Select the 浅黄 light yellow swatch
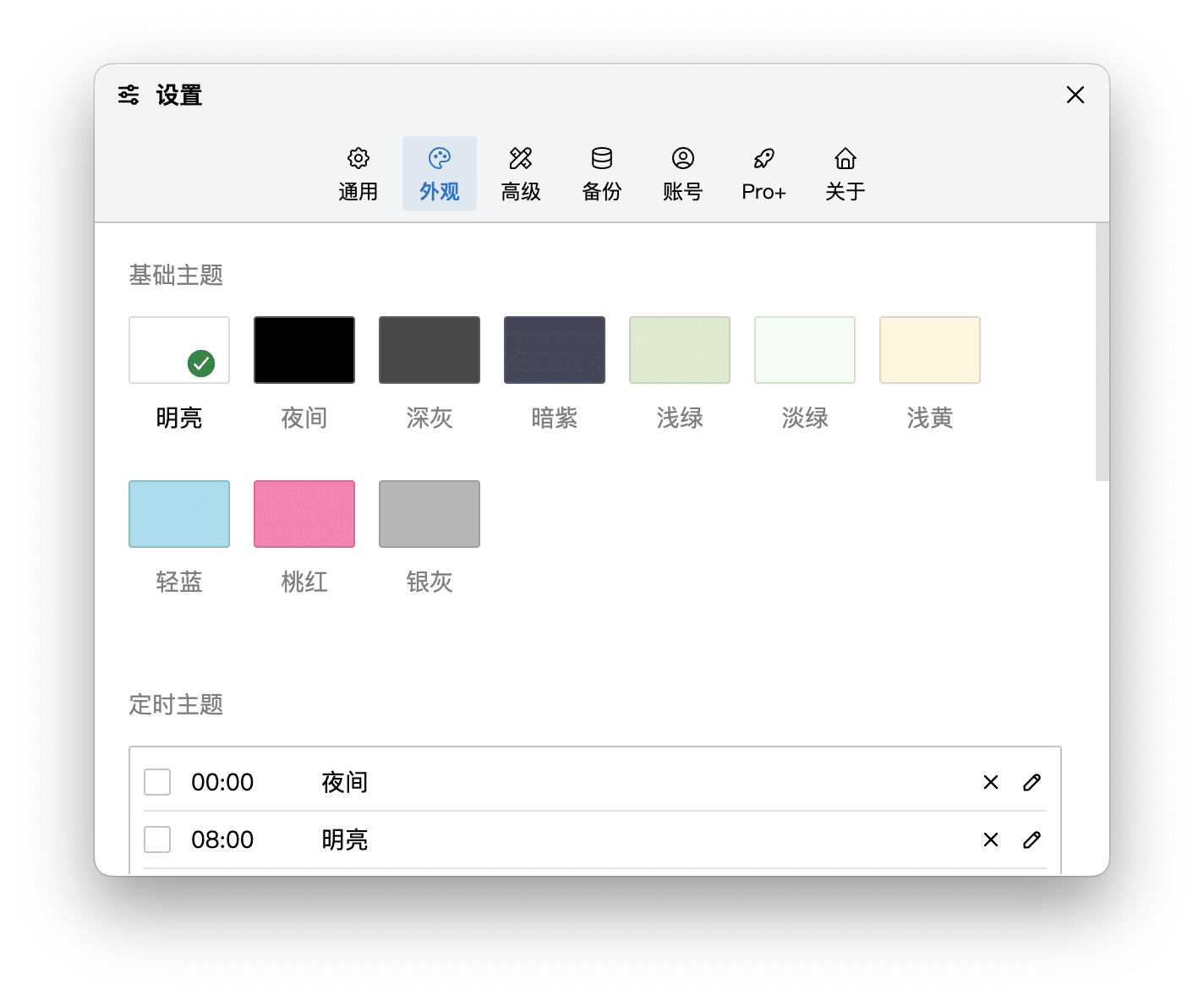This screenshot has width=1204, height=1001. pyautogui.click(x=930, y=350)
